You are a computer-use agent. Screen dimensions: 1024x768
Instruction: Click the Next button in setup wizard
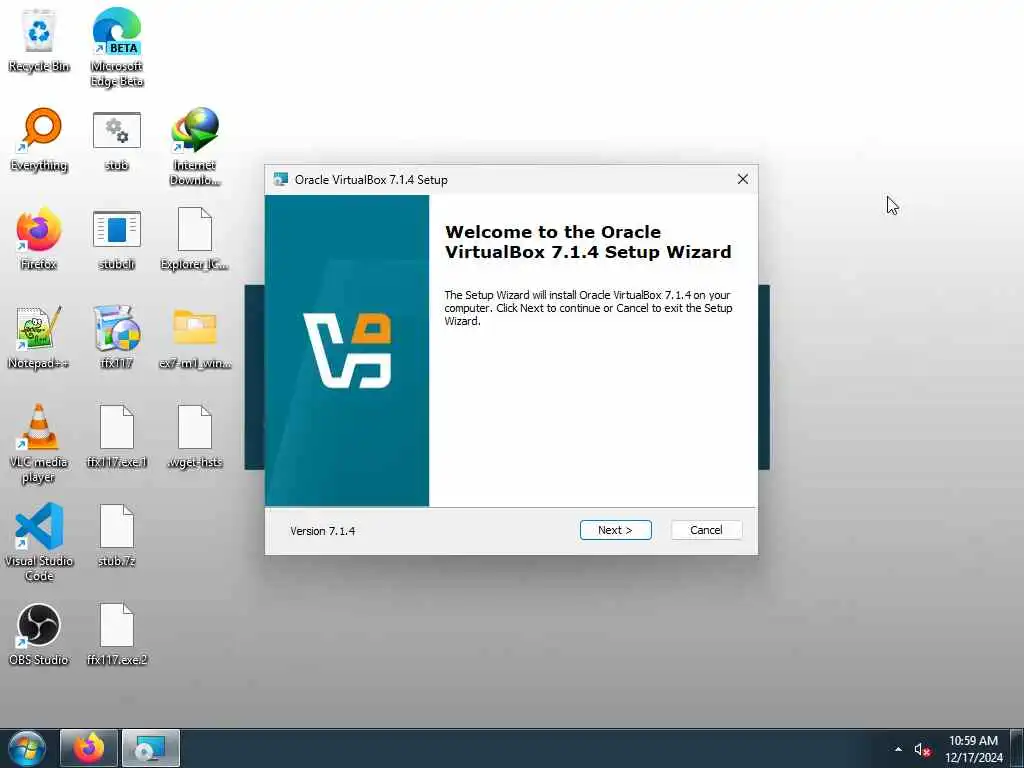[615, 530]
